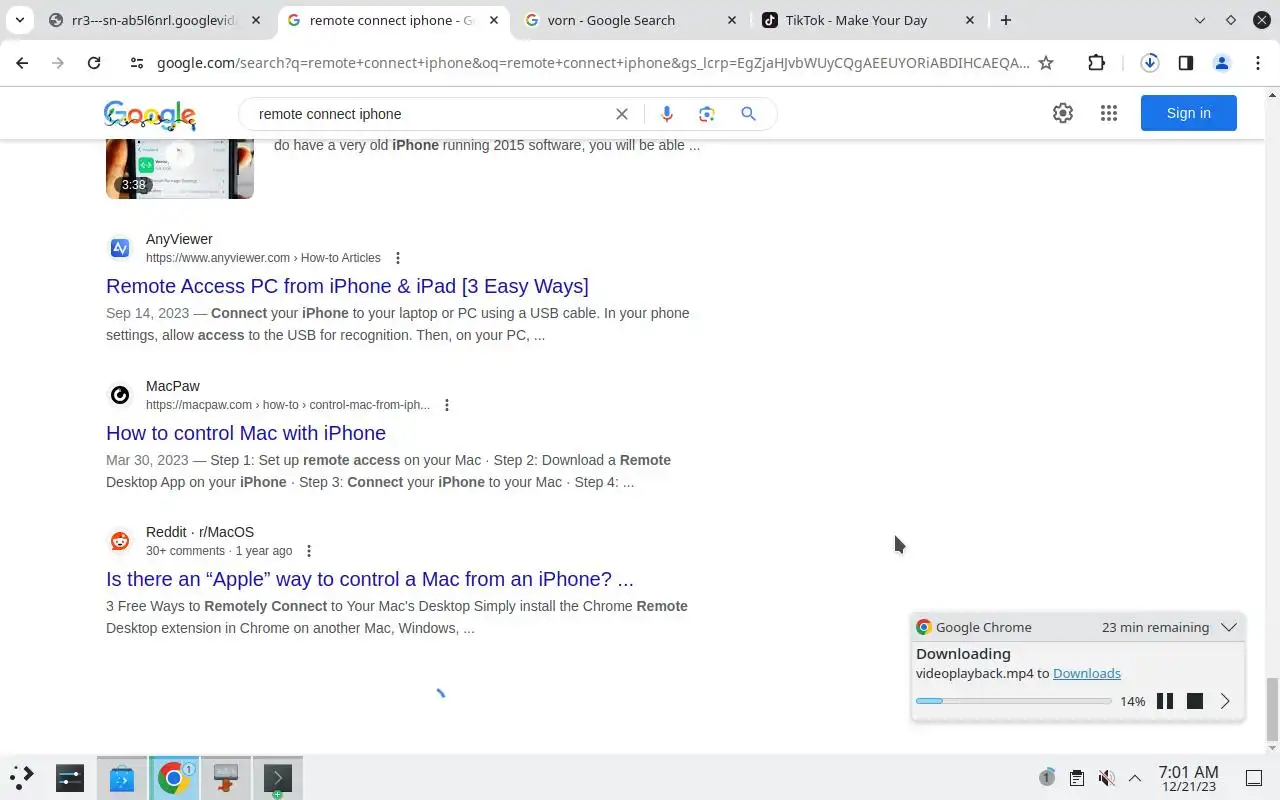Start voice search with microphone icon
The height and width of the screenshot is (800, 1280).
tap(667, 114)
